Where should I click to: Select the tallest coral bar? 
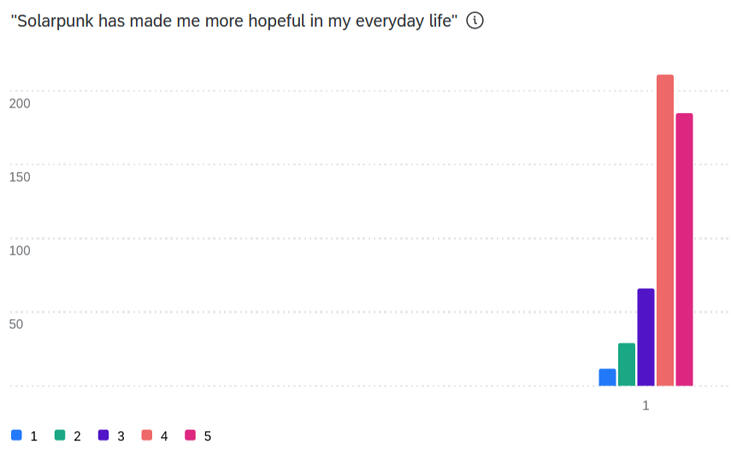tap(665, 230)
